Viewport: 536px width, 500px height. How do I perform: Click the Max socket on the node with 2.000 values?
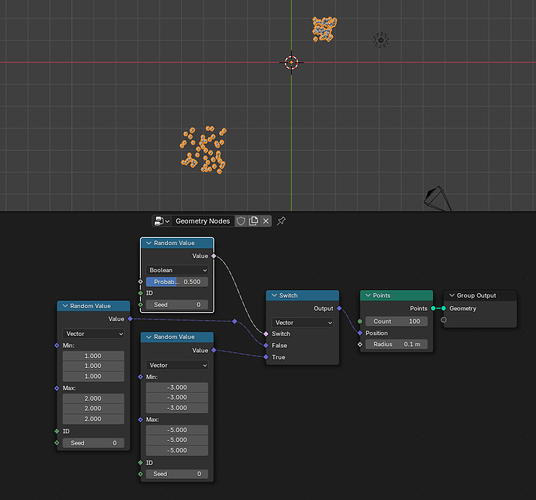[57, 388]
